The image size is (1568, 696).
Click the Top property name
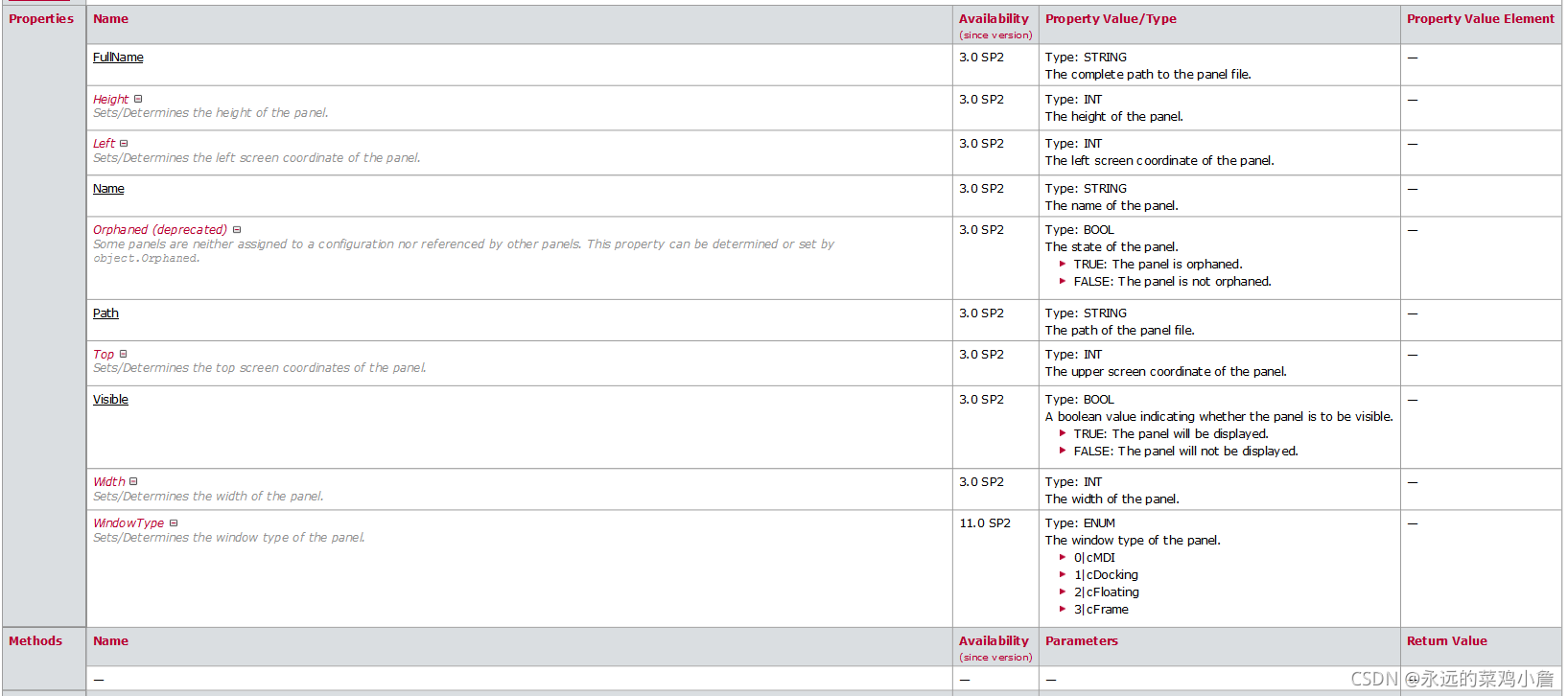click(x=104, y=355)
